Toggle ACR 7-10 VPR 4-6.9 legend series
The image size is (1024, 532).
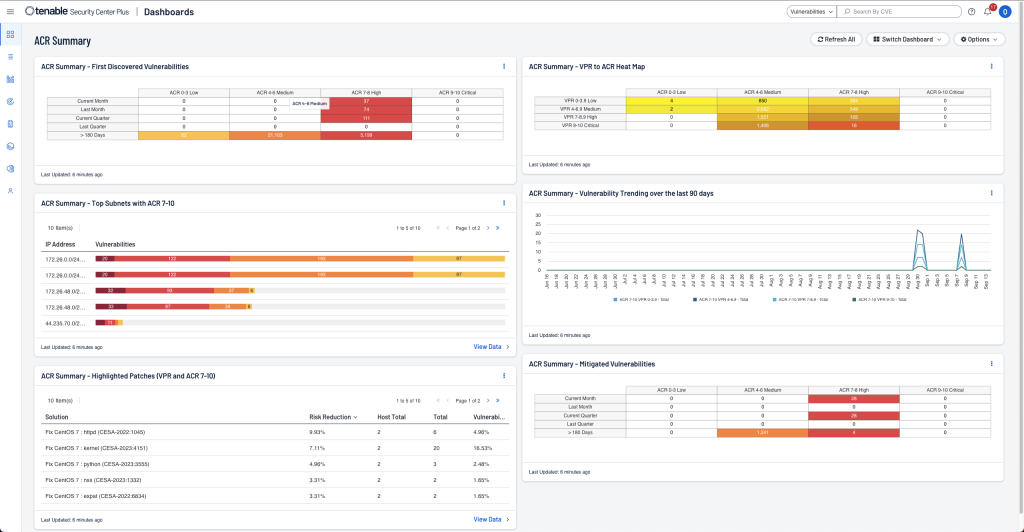pyautogui.click(x=718, y=299)
